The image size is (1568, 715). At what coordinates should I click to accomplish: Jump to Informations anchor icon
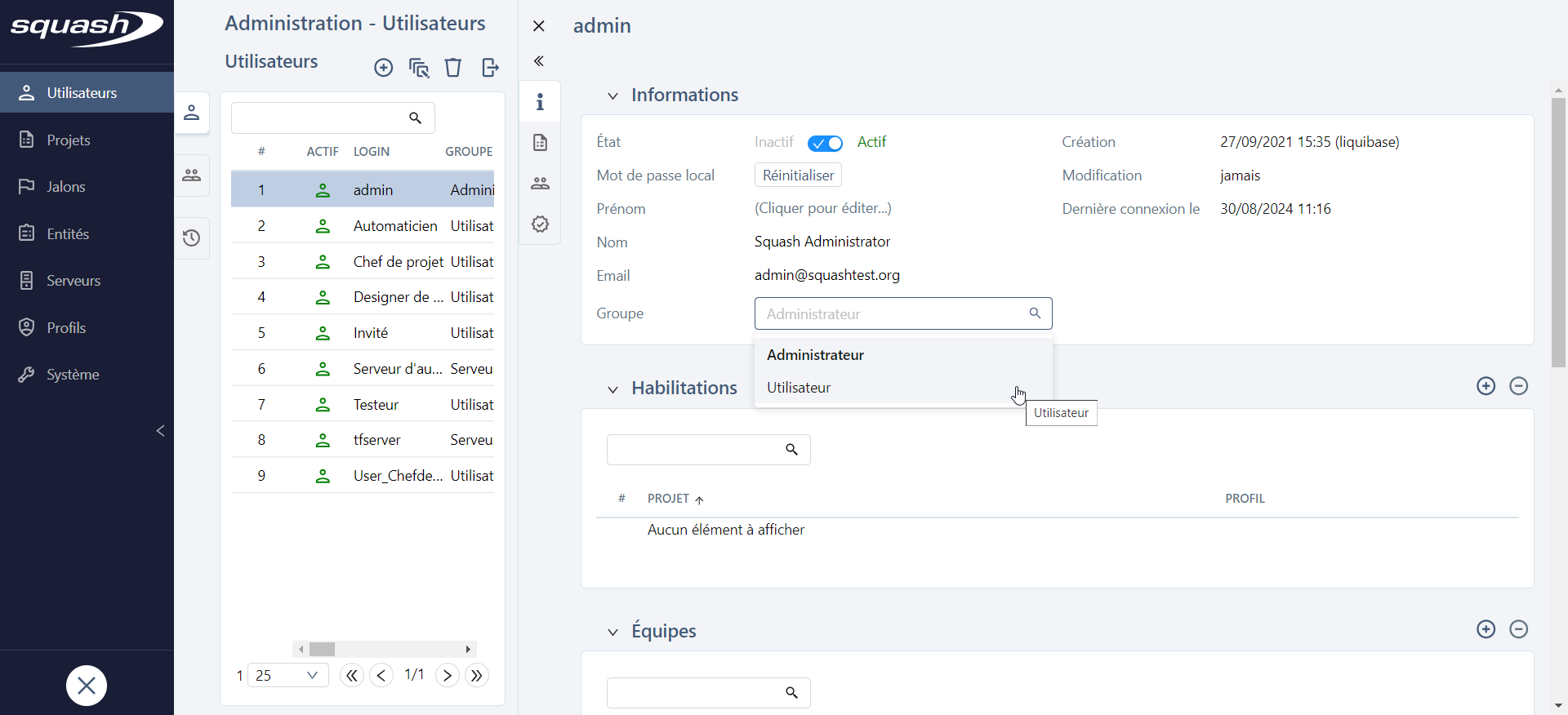pos(540,102)
